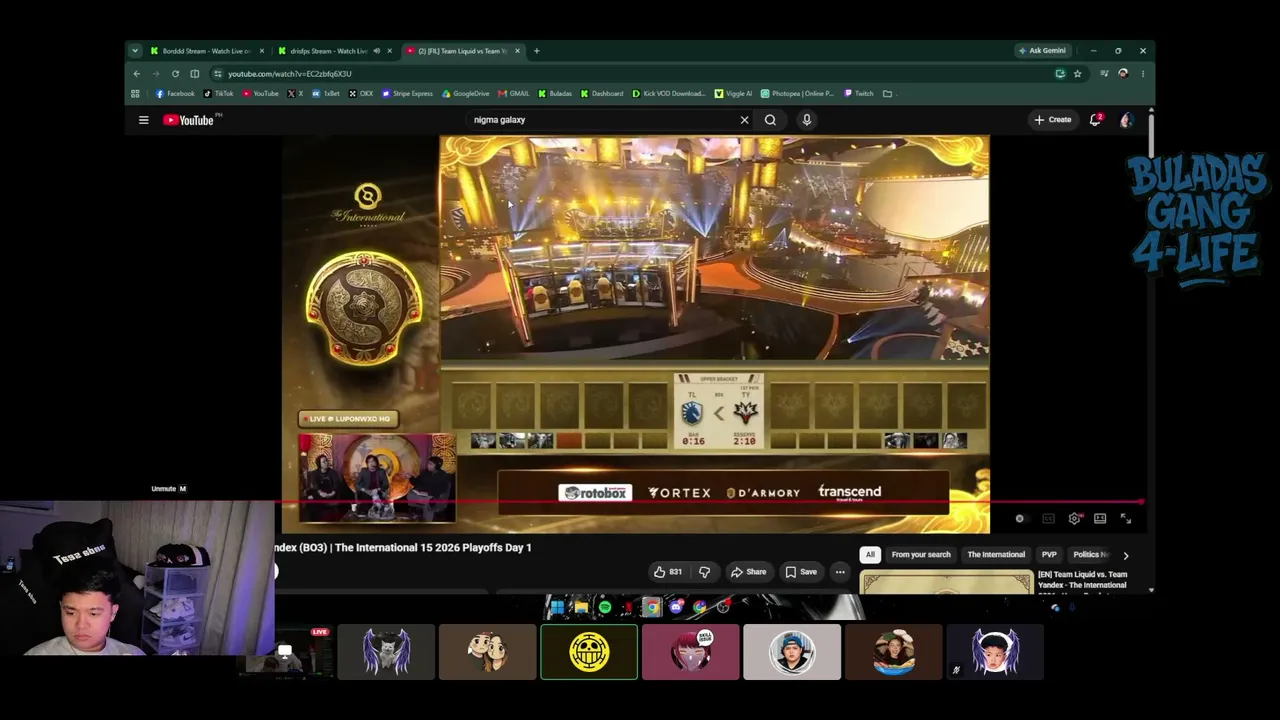Open TikTok bookmark

[x=218, y=94]
